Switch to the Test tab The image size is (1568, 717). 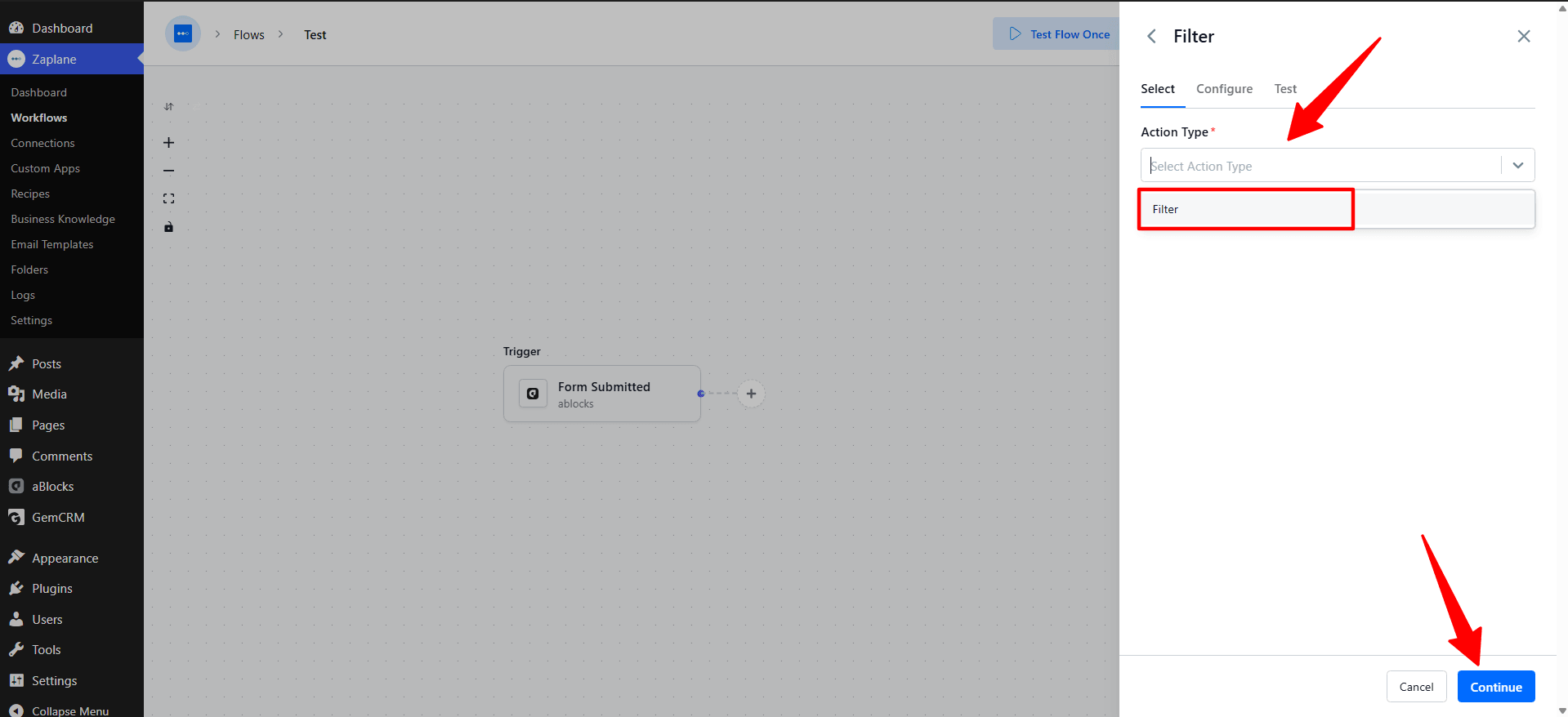(1285, 88)
